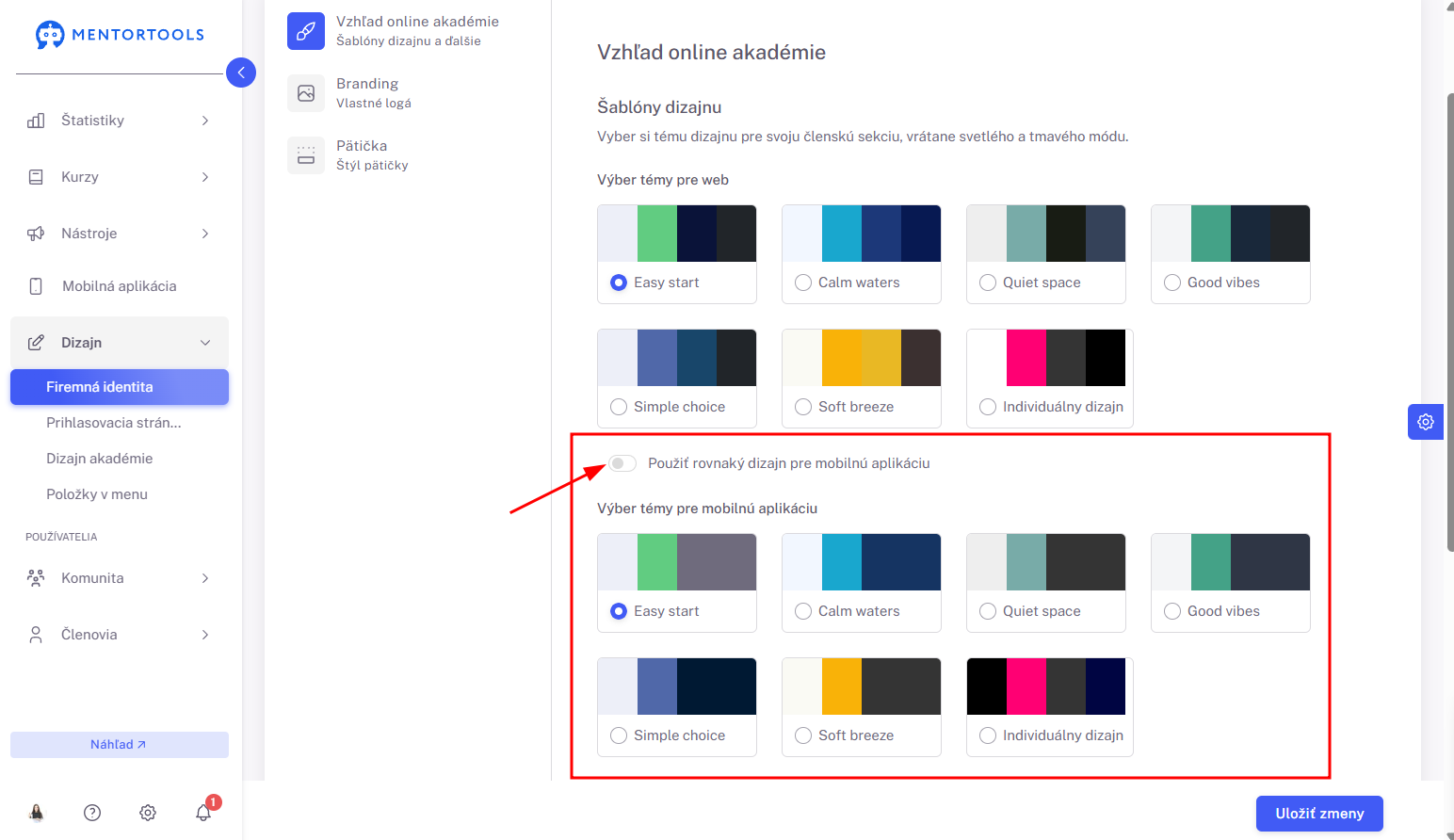
Task: Click the blue floating gear icon at right edge
Action: [x=1426, y=422]
